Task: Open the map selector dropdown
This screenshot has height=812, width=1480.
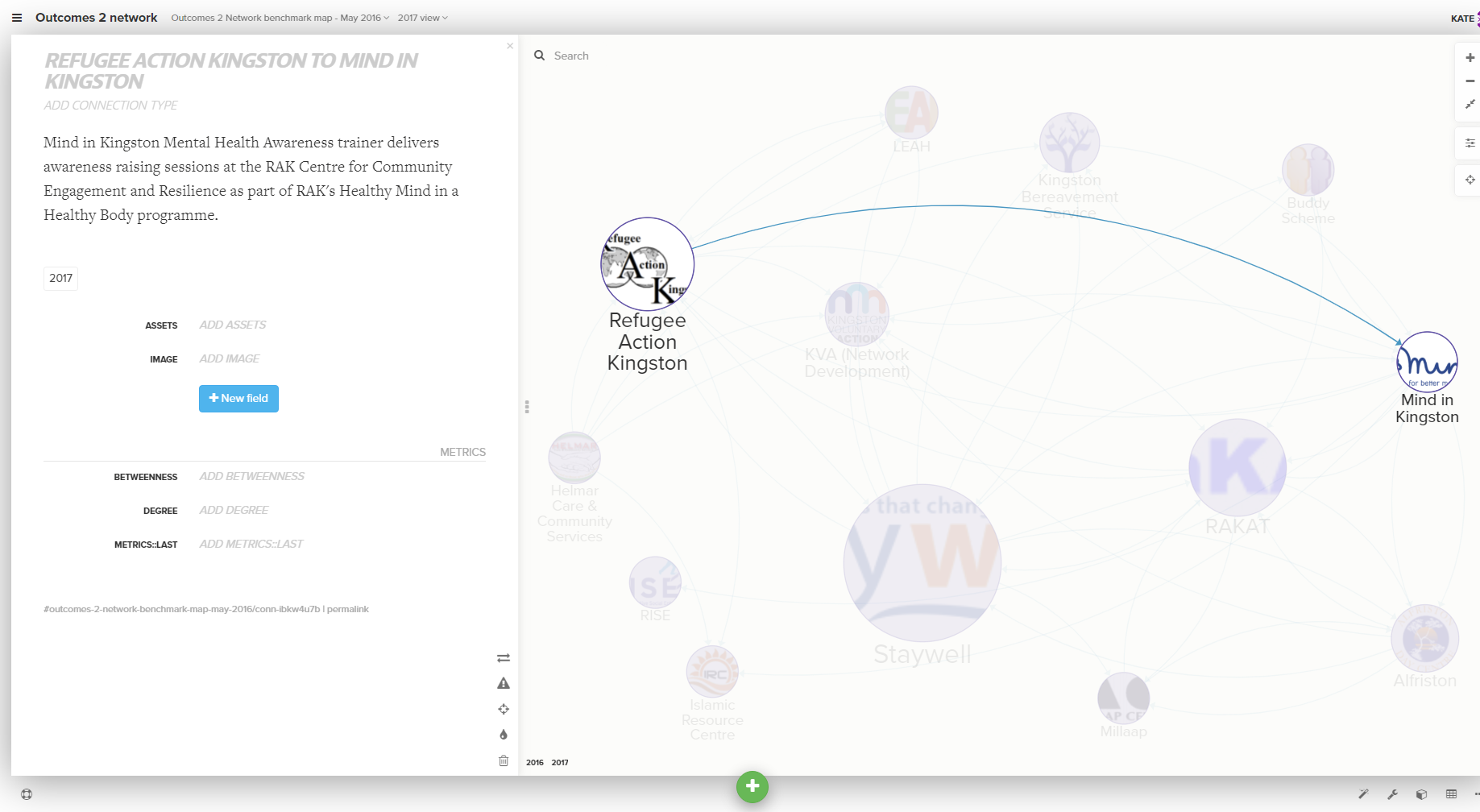Action: [x=280, y=18]
